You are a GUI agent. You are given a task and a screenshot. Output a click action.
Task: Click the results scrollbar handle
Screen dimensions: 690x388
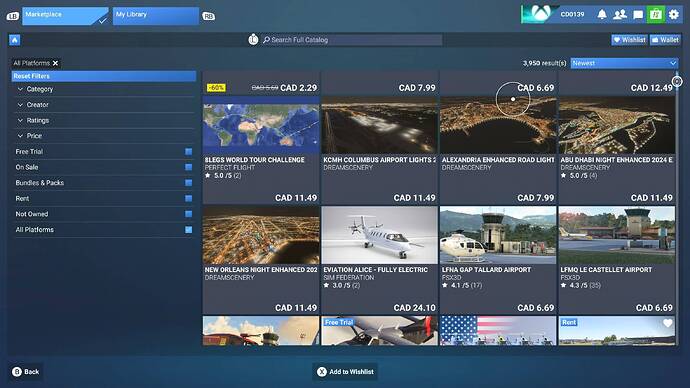[x=677, y=81]
